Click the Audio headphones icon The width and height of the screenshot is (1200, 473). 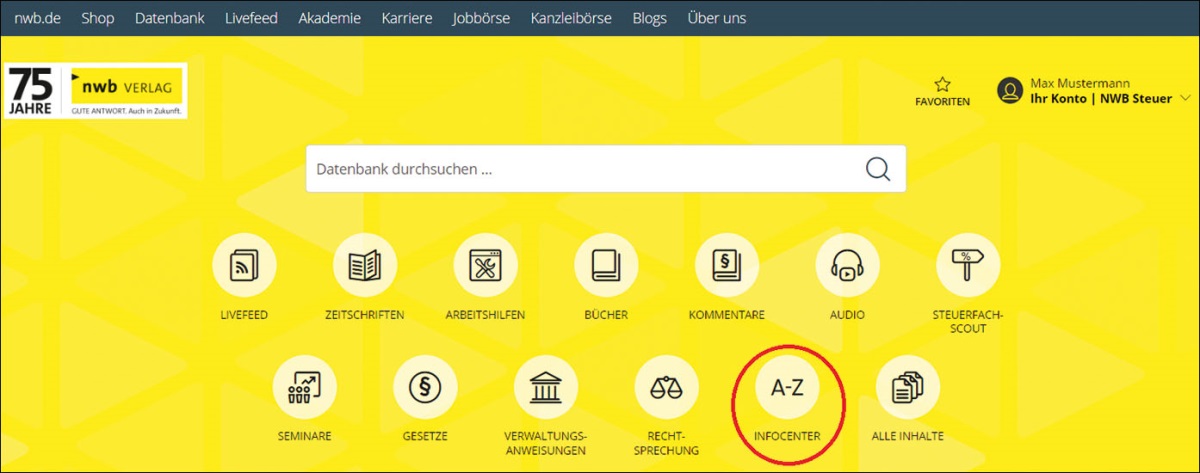pos(847,265)
